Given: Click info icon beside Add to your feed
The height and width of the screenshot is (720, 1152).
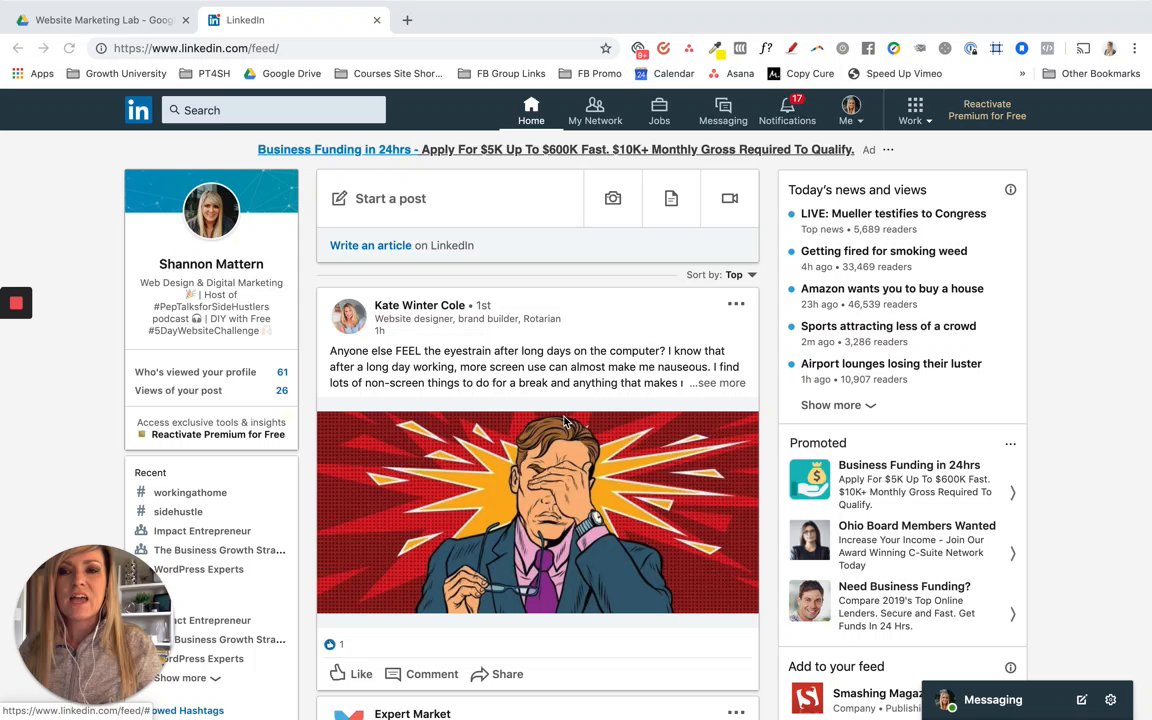Looking at the screenshot, I should [1010, 667].
